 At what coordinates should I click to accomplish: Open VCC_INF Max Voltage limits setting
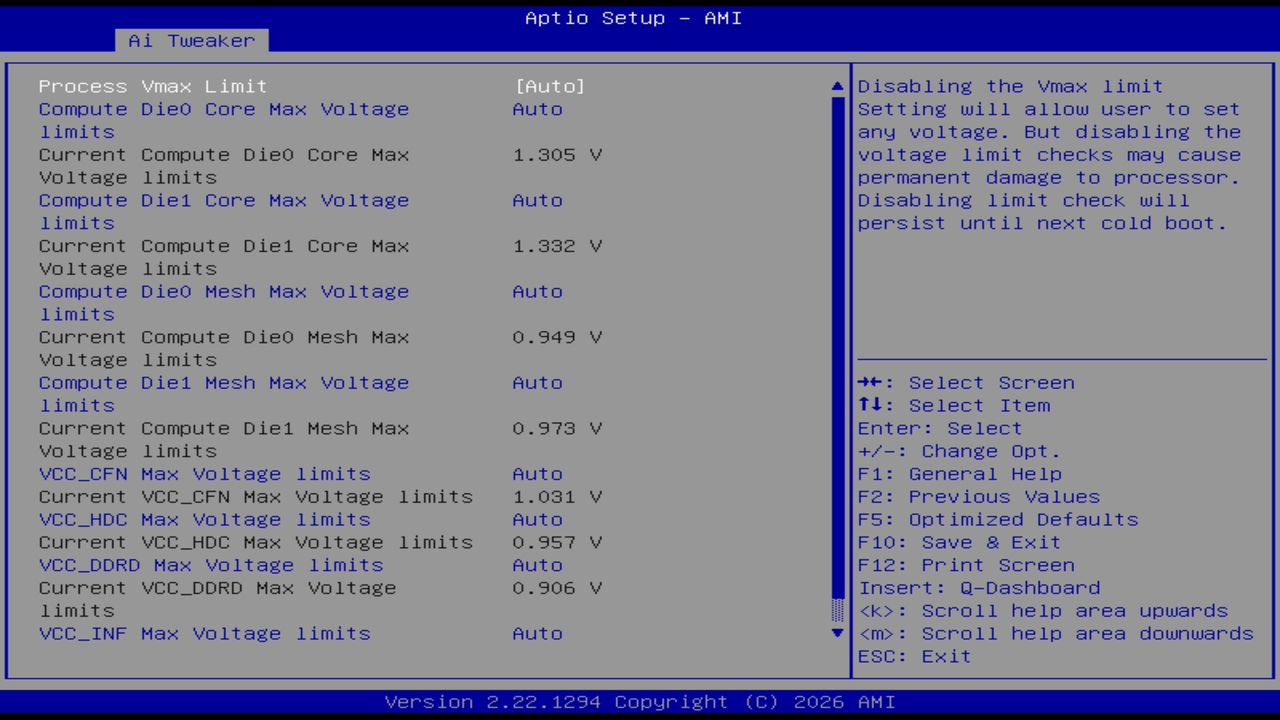coord(204,633)
